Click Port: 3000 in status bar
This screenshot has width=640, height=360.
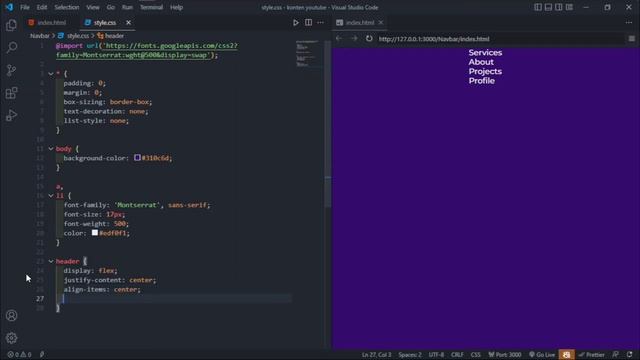click(x=505, y=355)
